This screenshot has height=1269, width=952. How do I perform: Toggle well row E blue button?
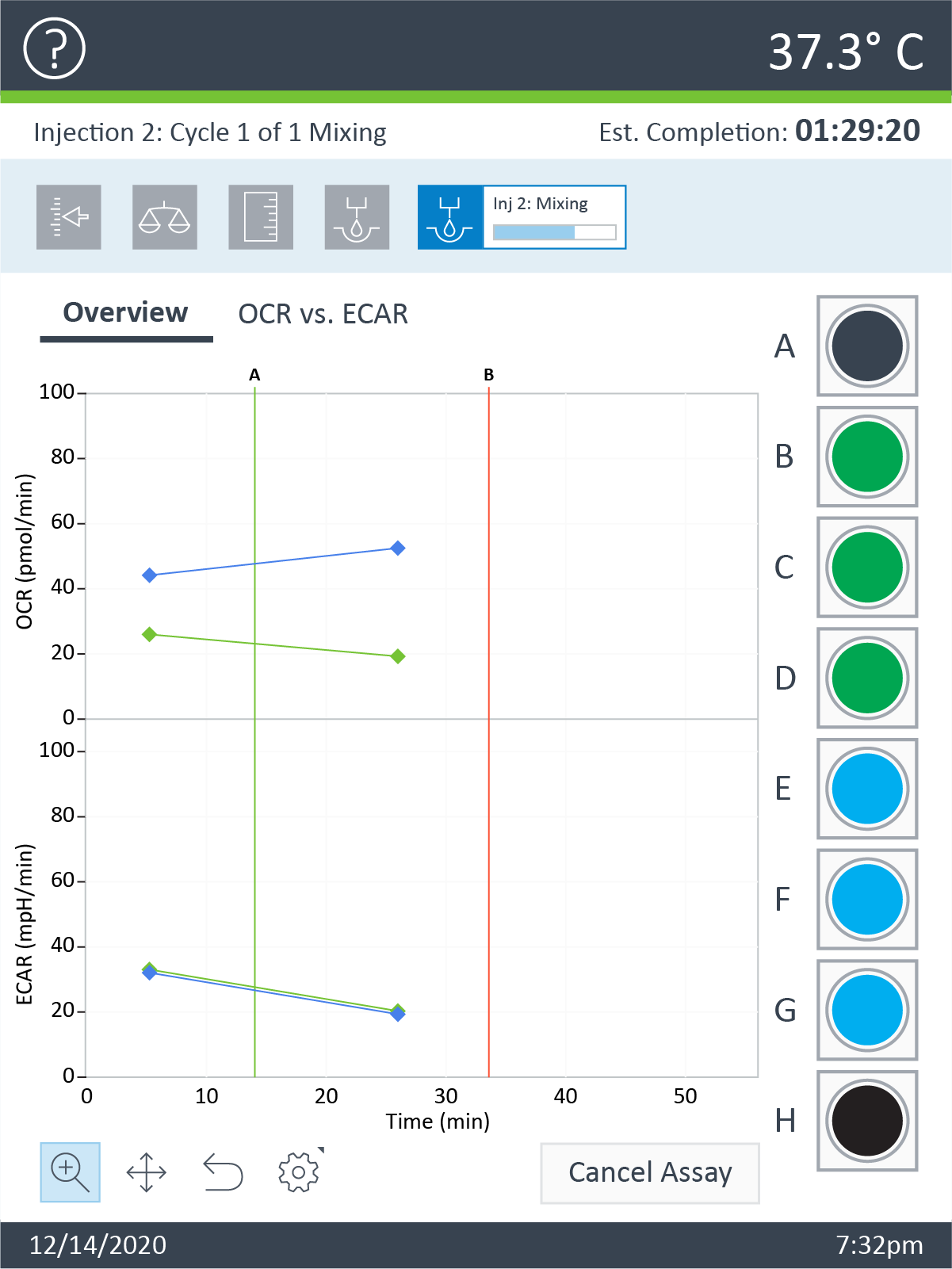(867, 789)
